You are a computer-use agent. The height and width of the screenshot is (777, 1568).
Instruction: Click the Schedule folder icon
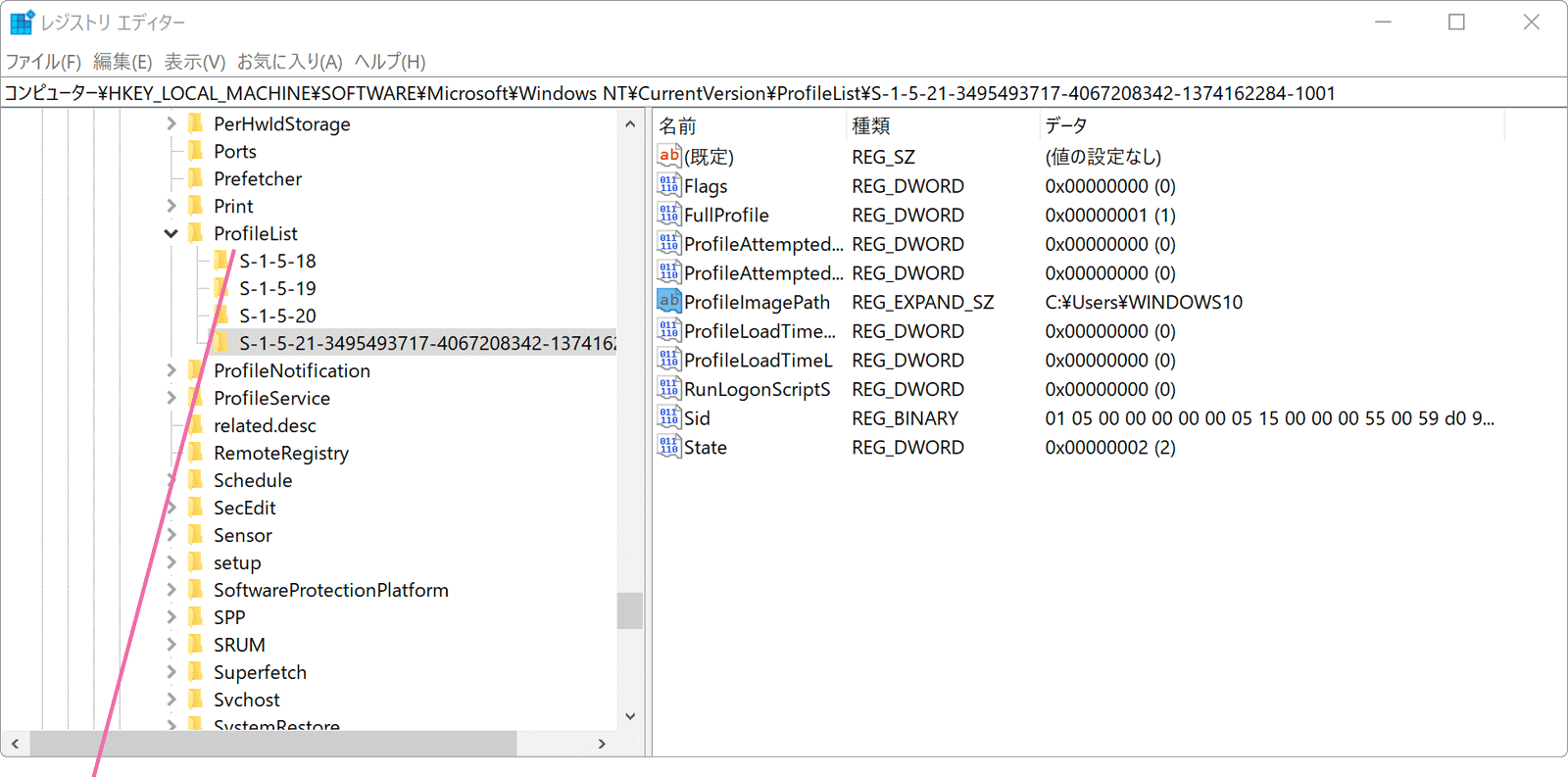click(x=195, y=480)
